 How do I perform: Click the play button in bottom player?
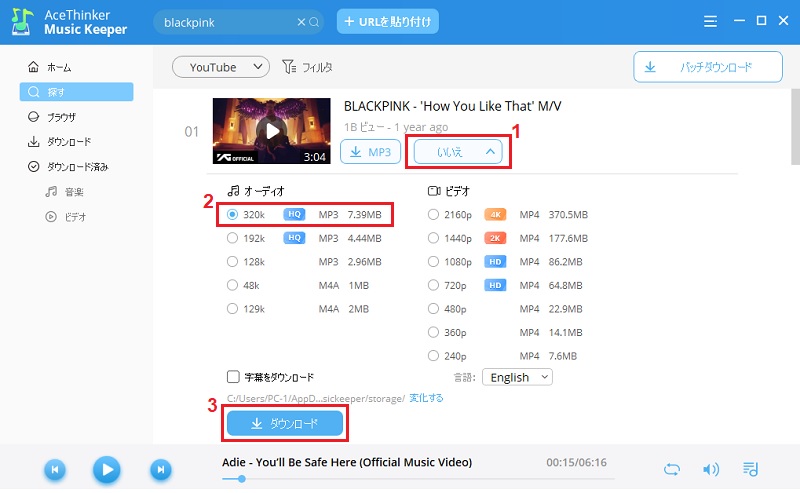107,469
